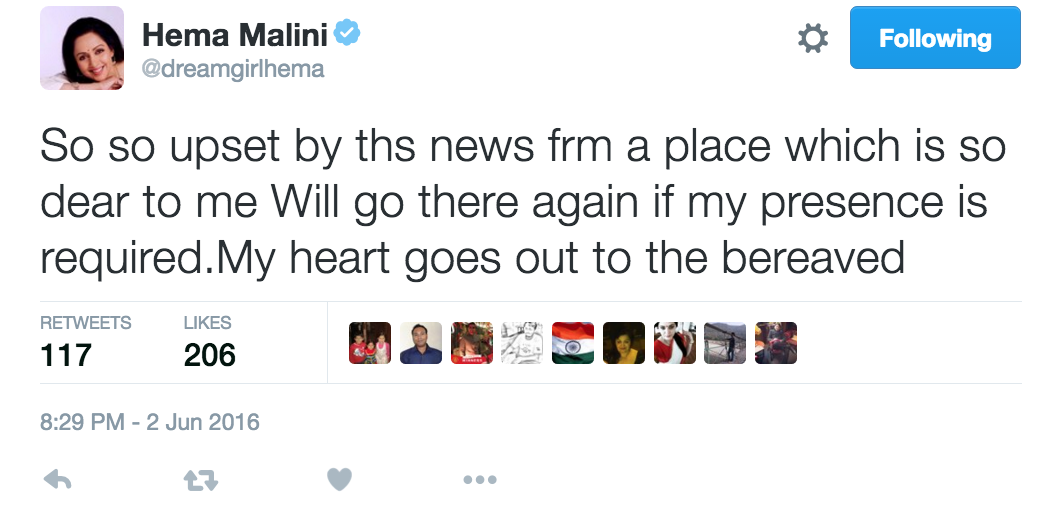Select the avatar showing three children
This screenshot has height=532, width=1053.
370,343
